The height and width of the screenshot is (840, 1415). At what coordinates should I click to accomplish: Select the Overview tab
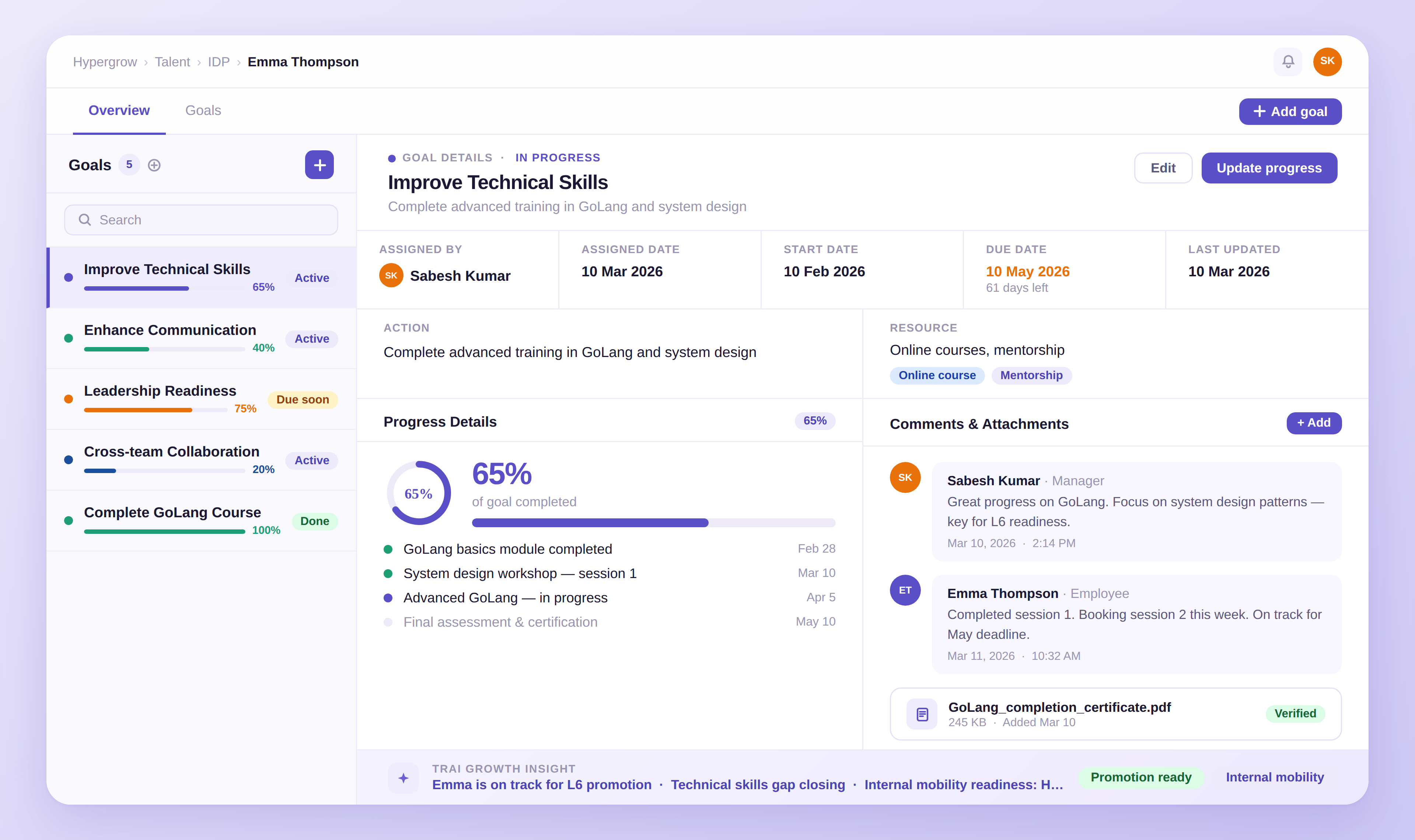[119, 111]
